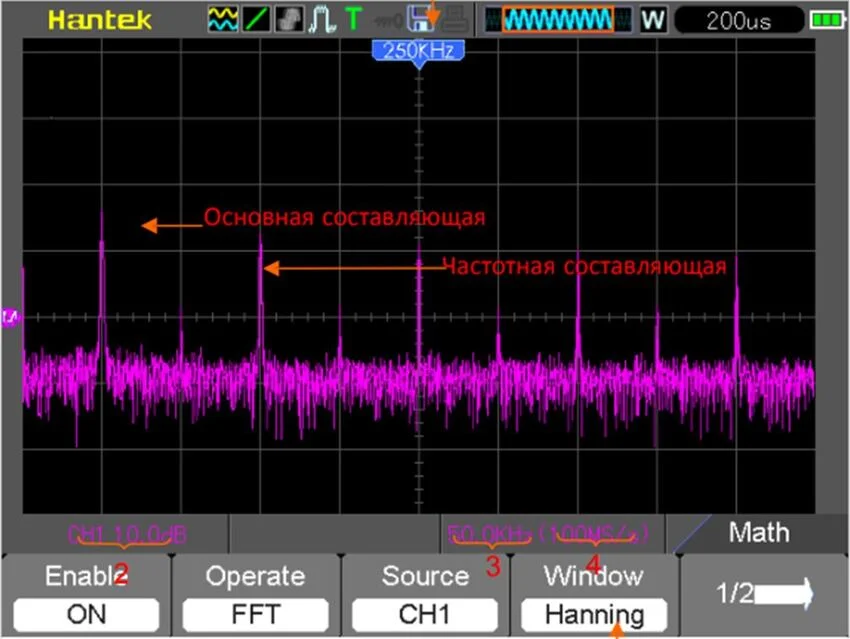Image resolution: width=850 pixels, height=639 pixels.
Task: Expand menu page 1/2 with the arrow
Action: [764, 594]
